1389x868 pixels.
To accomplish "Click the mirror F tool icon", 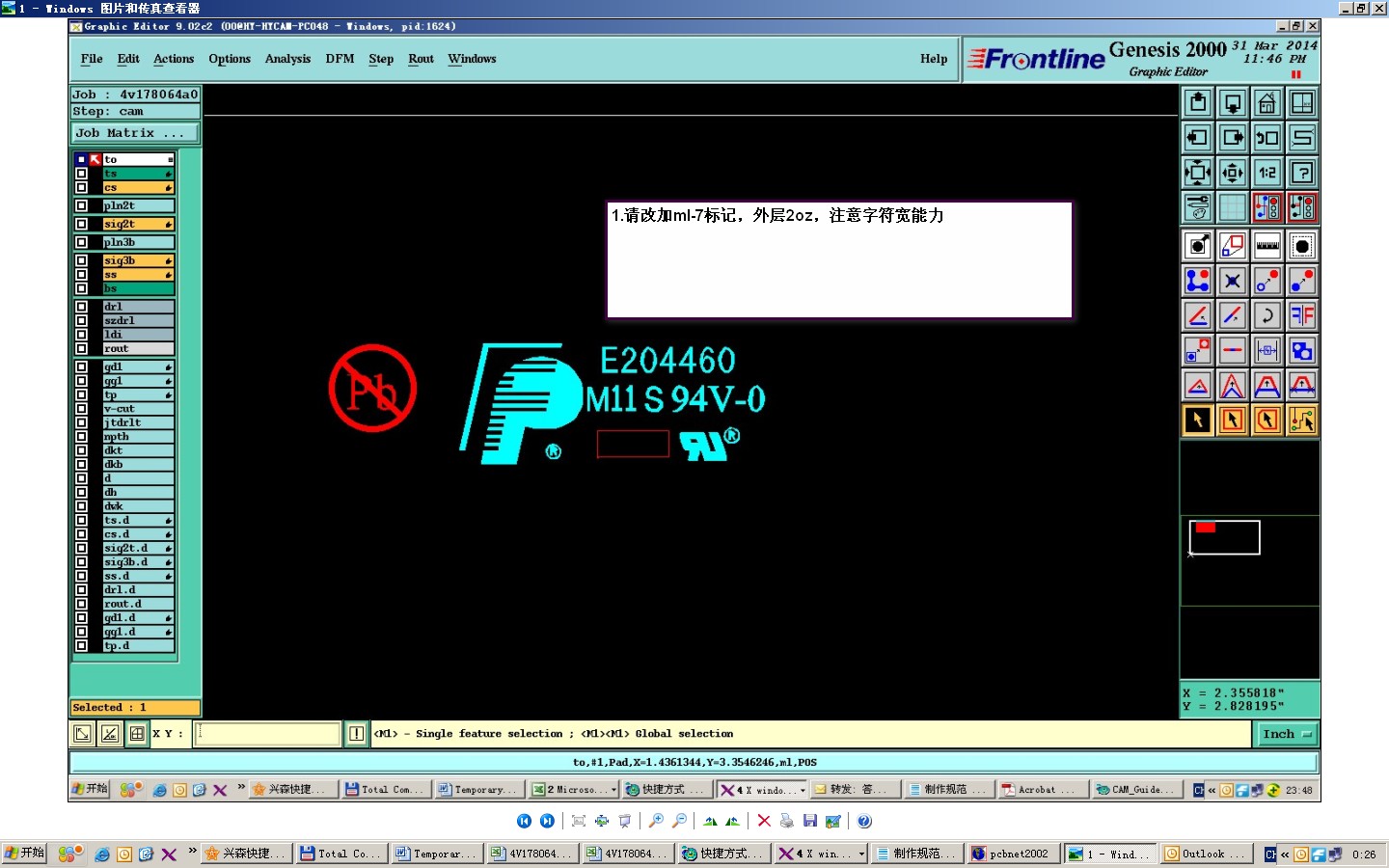I will coord(1302,315).
